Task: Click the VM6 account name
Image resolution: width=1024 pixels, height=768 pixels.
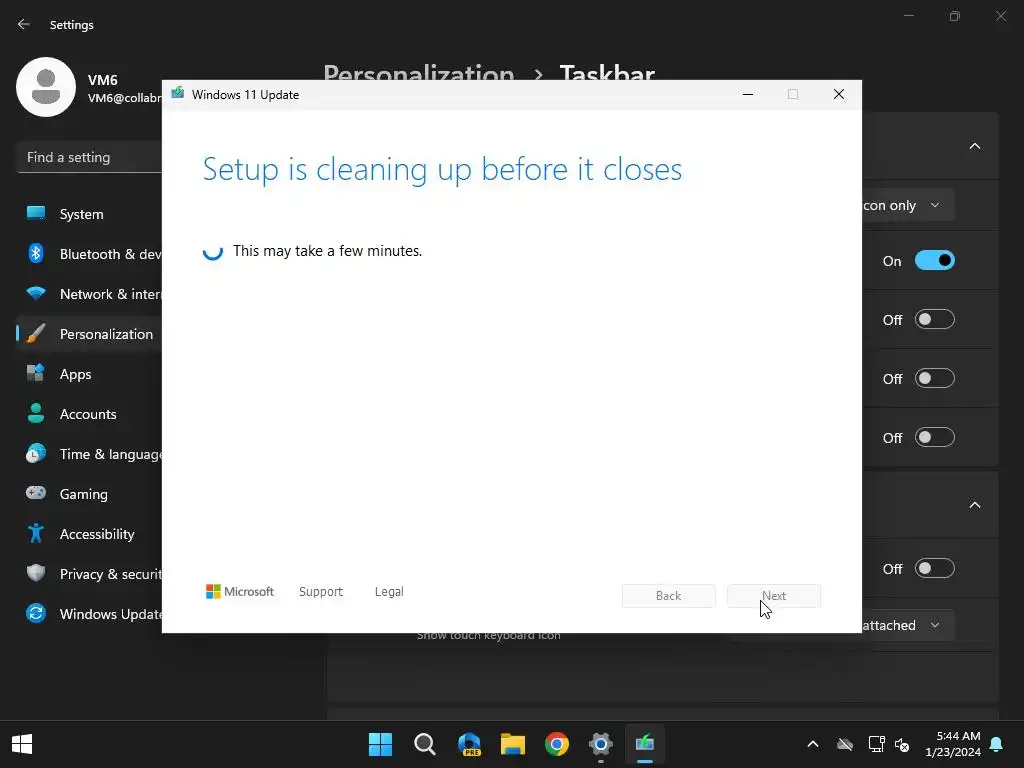Action: click(103, 80)
